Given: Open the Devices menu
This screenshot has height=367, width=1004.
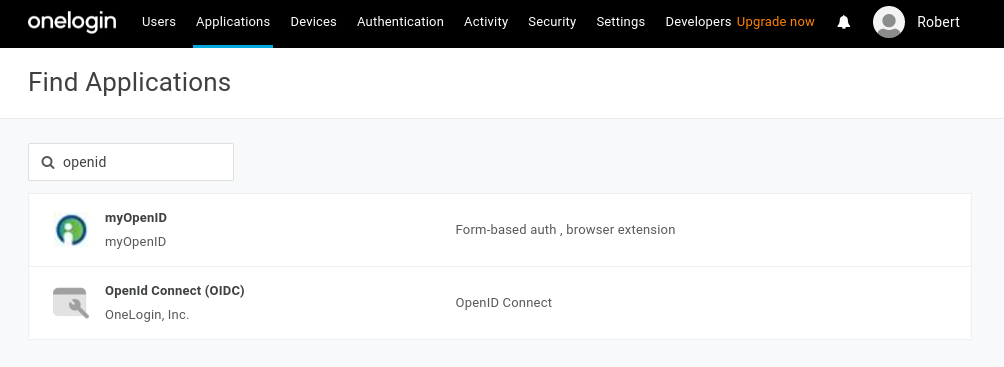Looking at the screenshot, I should pos(313,22).
